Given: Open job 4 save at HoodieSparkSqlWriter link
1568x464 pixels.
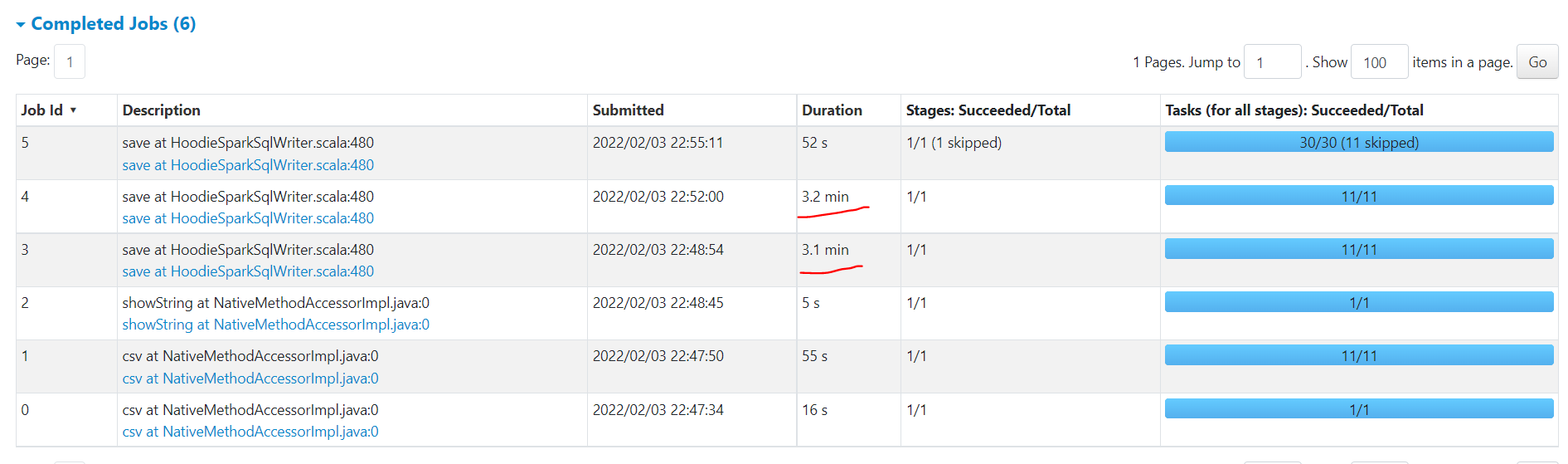Looking at the screenshot, I should pos(248,218).
